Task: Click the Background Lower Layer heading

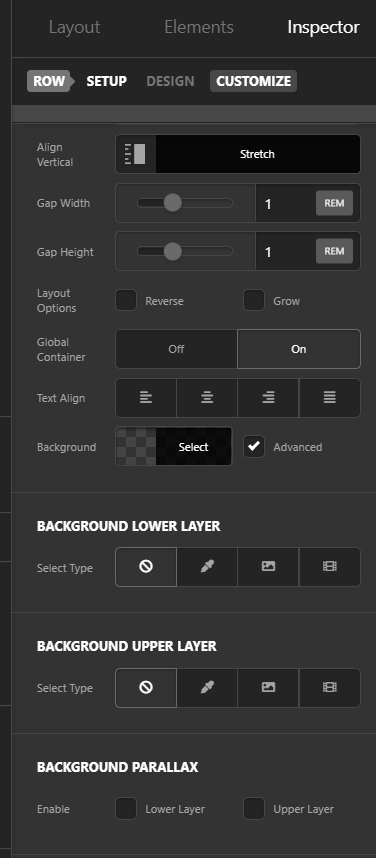Action: 129,526
